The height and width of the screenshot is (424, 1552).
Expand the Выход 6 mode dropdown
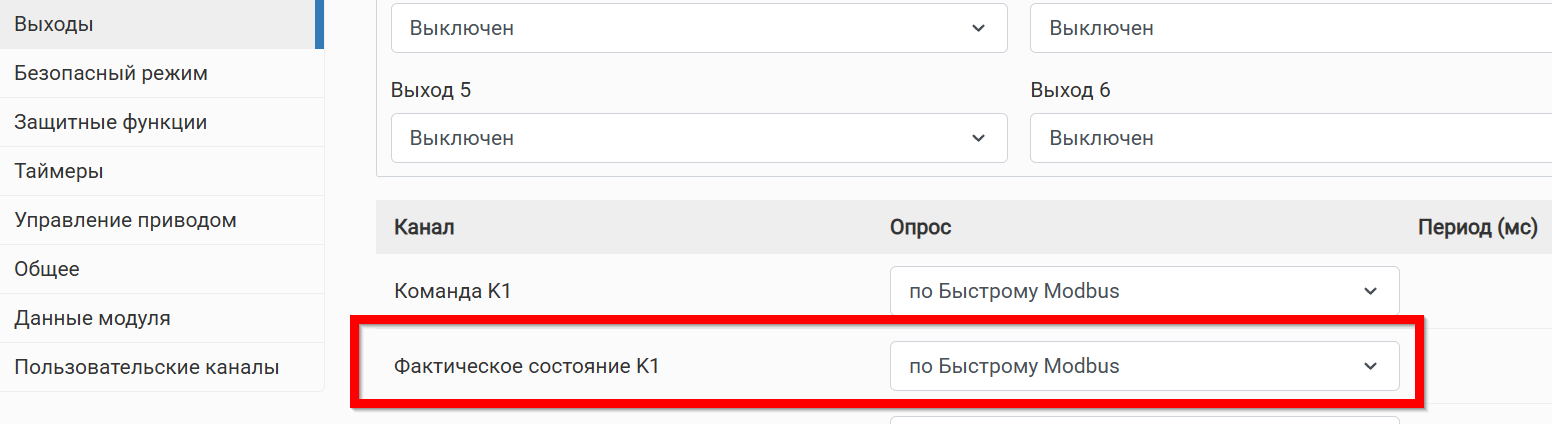pos(1291,138)
